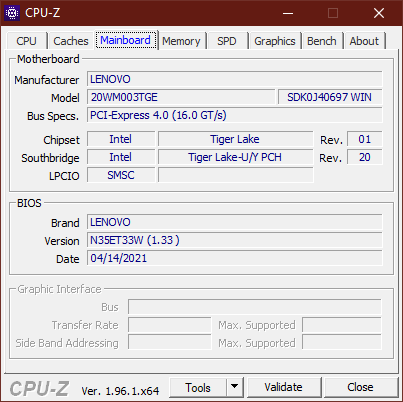Click the Close button at bottom
The width and height of the screenshot is (403, 402).
360,387
